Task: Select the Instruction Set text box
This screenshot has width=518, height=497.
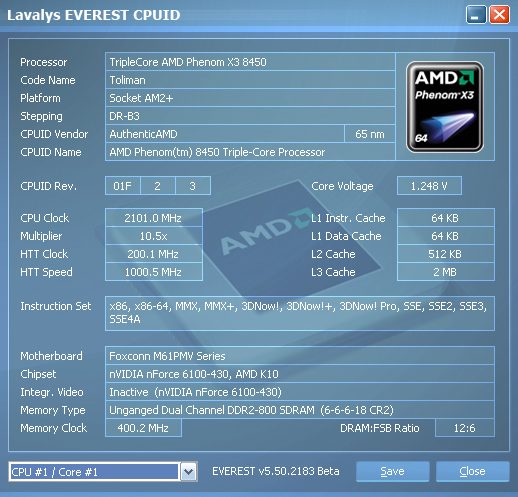Action: [300, 313]
